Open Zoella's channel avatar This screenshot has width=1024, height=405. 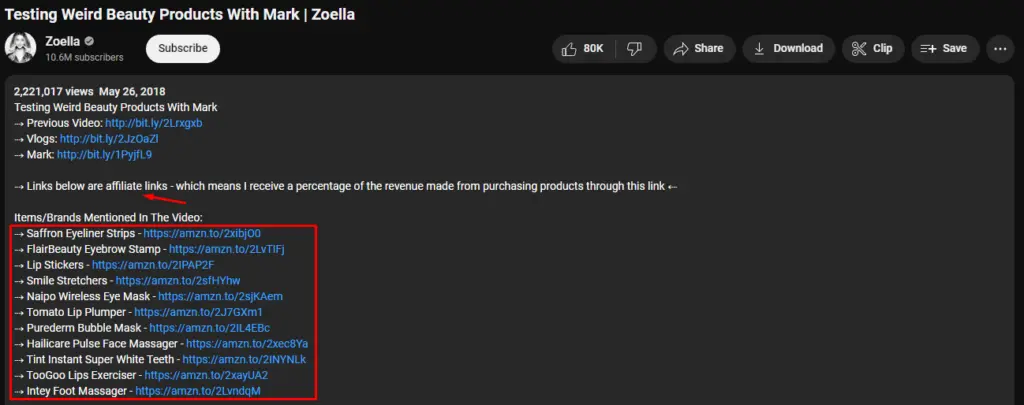[x=21, y=49]
